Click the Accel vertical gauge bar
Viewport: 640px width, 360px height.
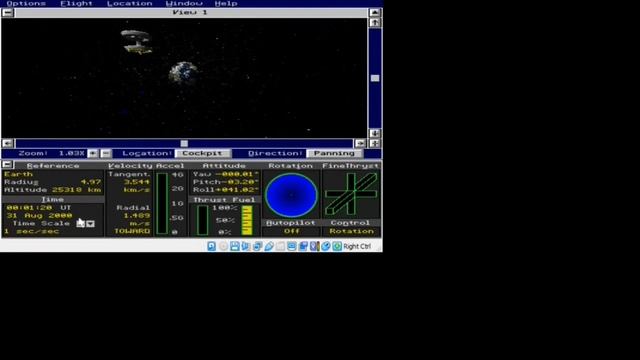click(162, 203)
